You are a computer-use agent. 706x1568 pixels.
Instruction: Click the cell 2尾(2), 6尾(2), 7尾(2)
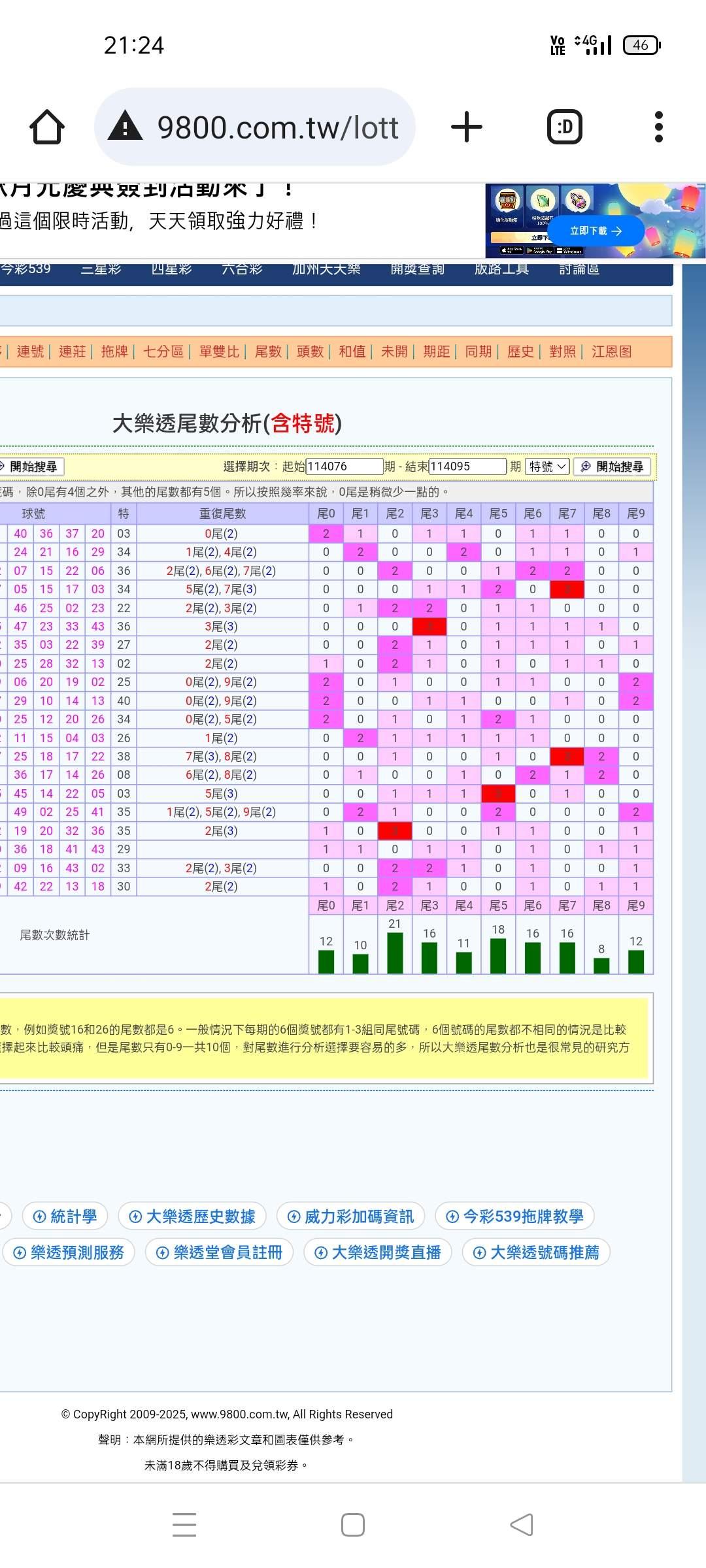(222, 571)
